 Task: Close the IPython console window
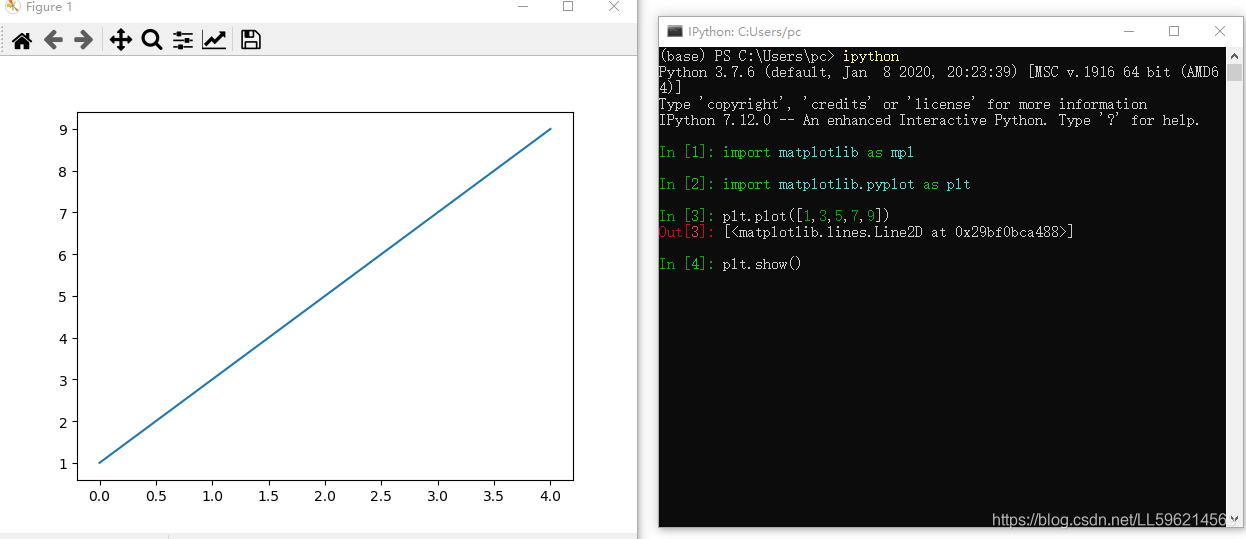coord(1220,32)
